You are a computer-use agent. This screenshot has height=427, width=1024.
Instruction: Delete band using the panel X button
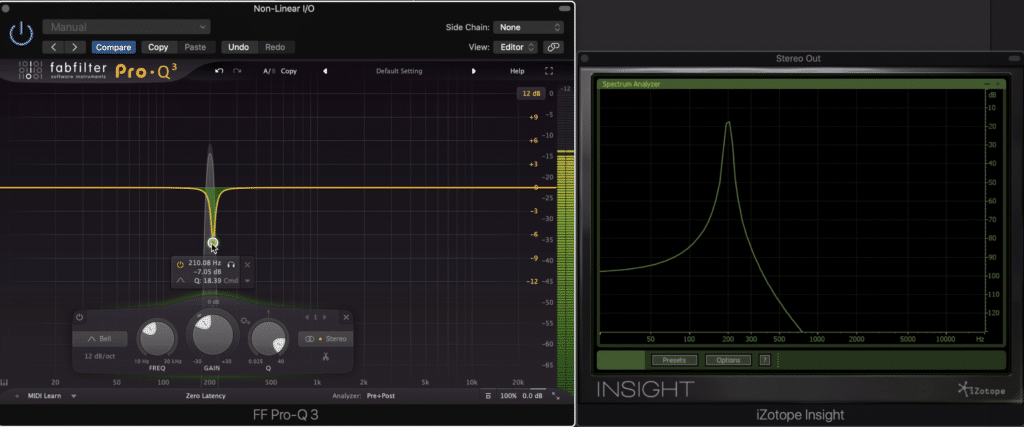pos(346,317)
